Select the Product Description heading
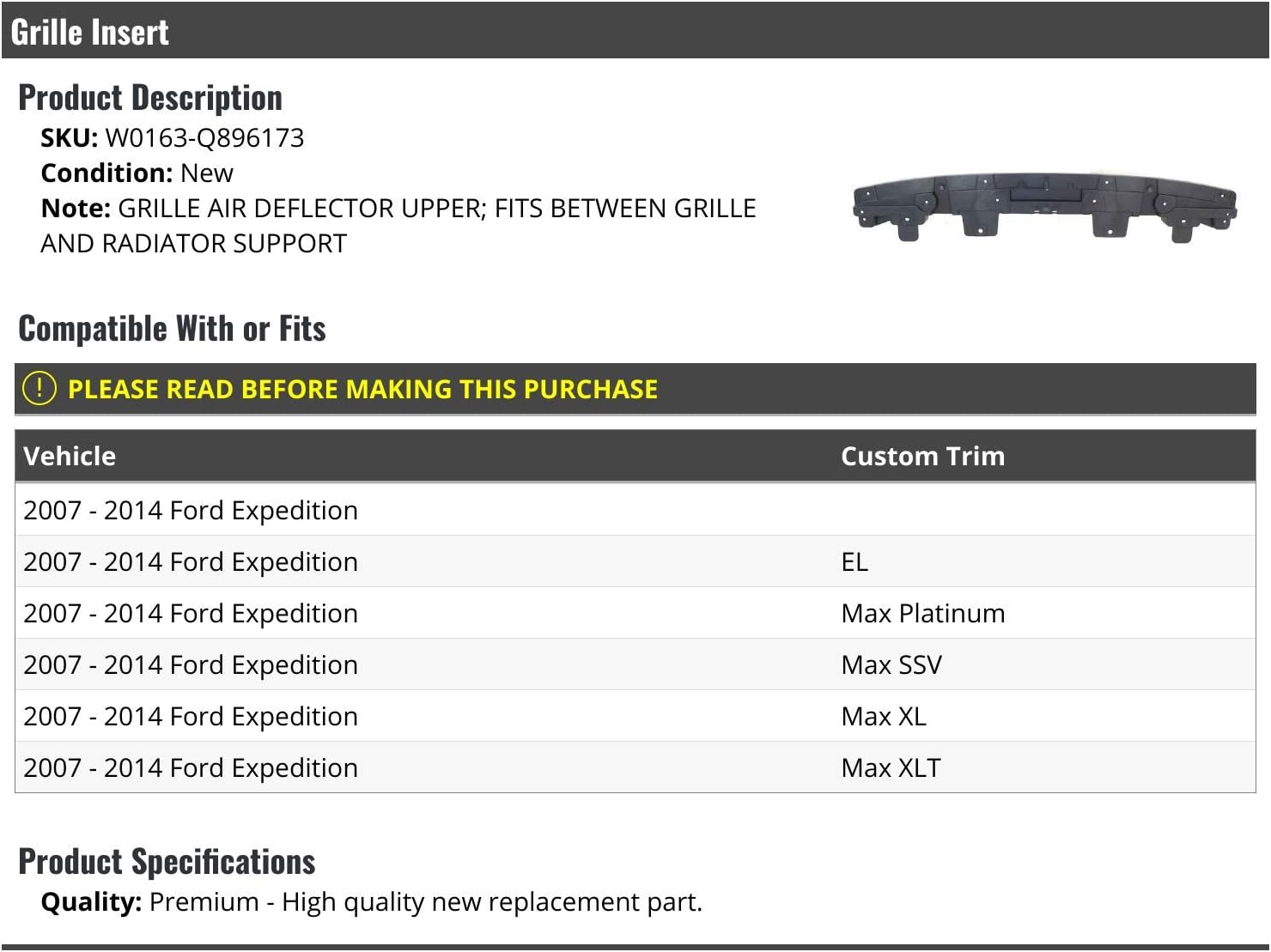Screen dimensions: 1271x952 [150, 98]
